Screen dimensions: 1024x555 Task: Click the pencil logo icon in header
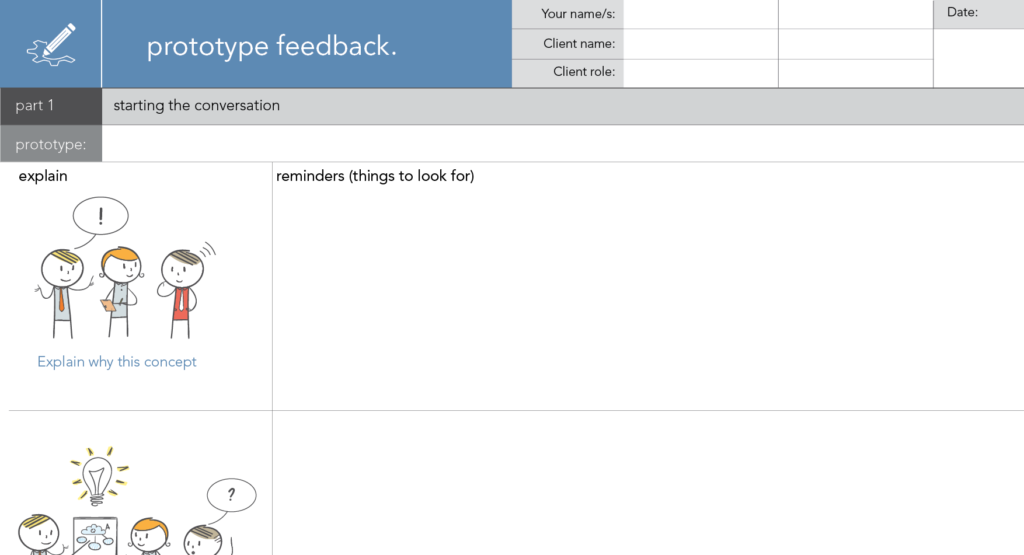[x=51, y=45]
